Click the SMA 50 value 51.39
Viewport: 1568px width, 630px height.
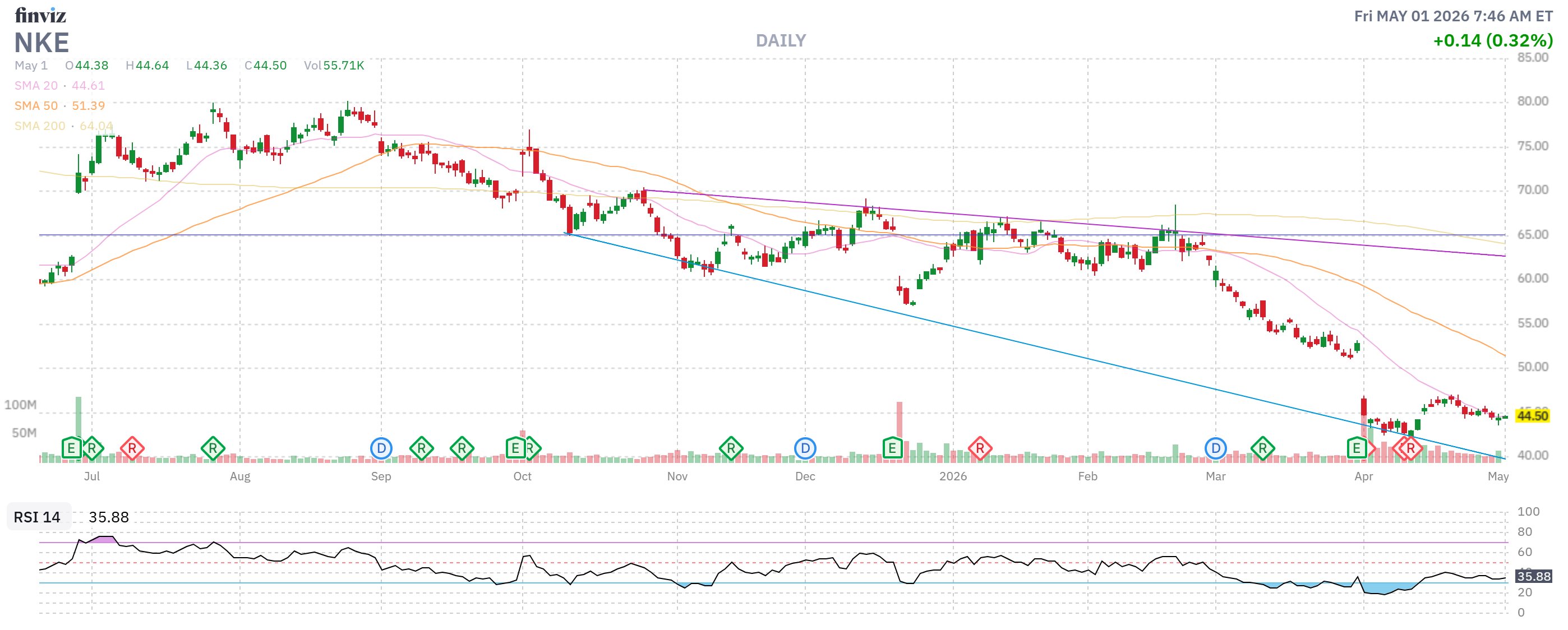pos(88,106)
